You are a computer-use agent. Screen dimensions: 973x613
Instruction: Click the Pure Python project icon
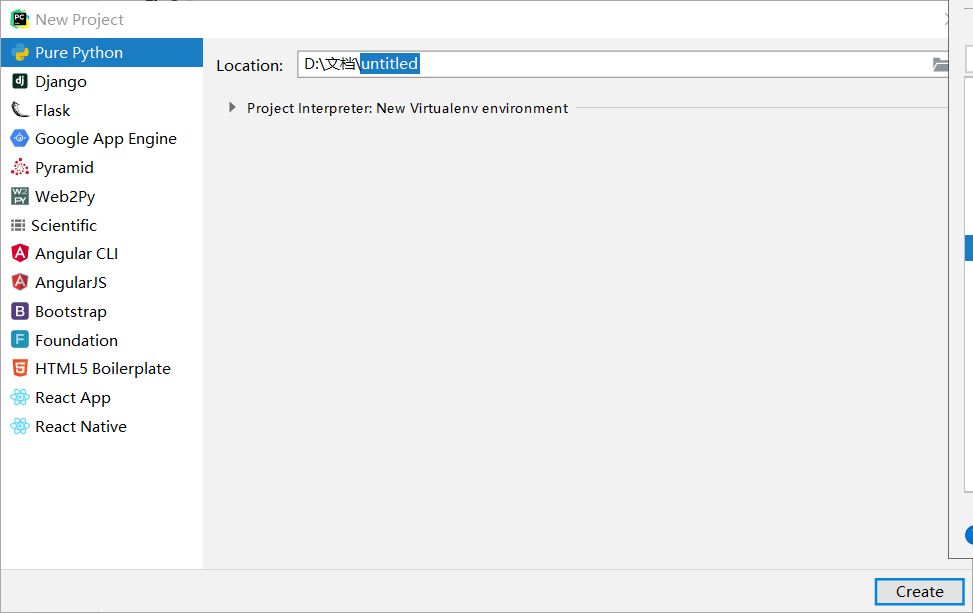[x=20, y=53]
